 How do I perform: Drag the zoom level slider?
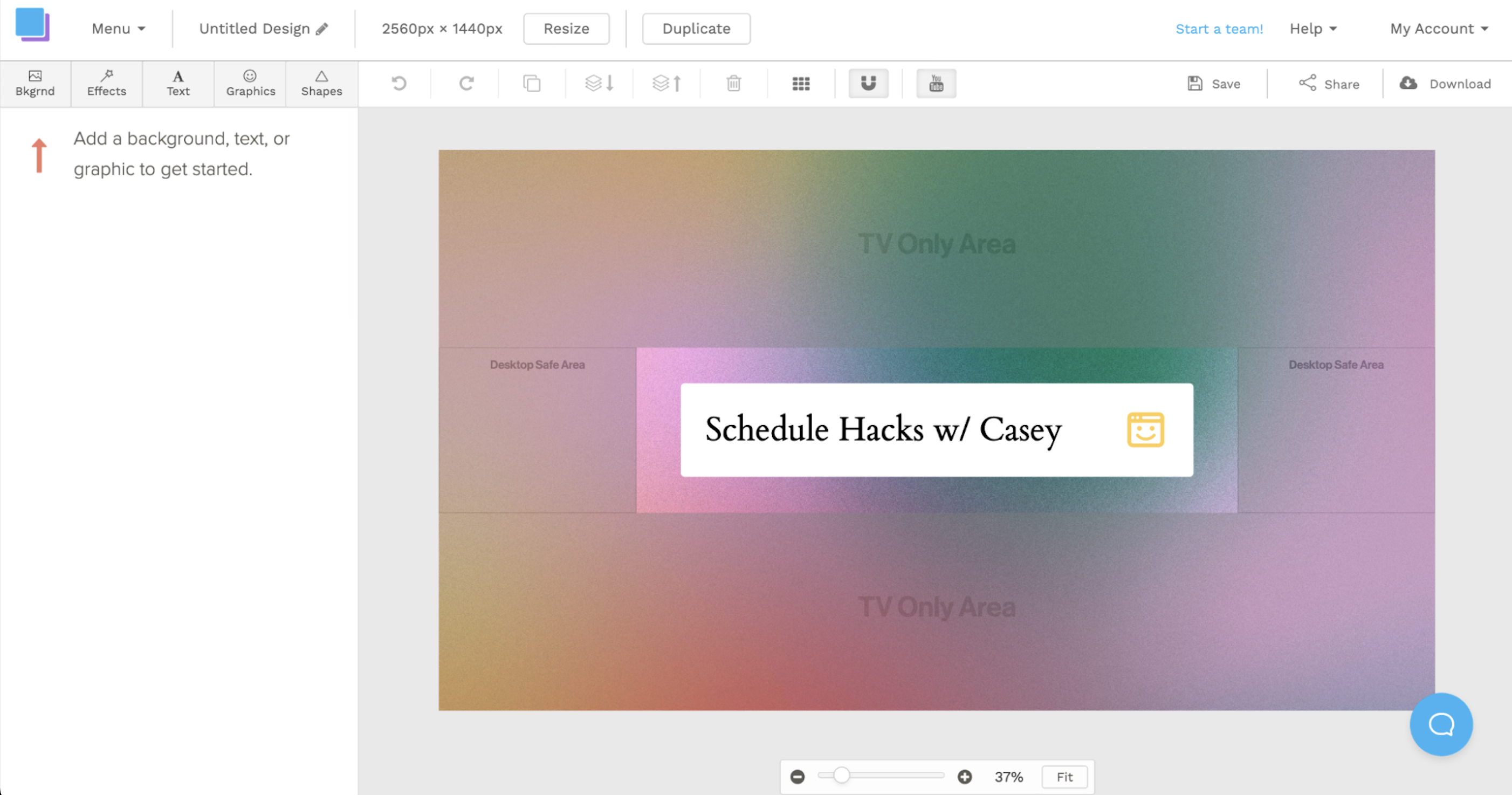pos(840,776)
